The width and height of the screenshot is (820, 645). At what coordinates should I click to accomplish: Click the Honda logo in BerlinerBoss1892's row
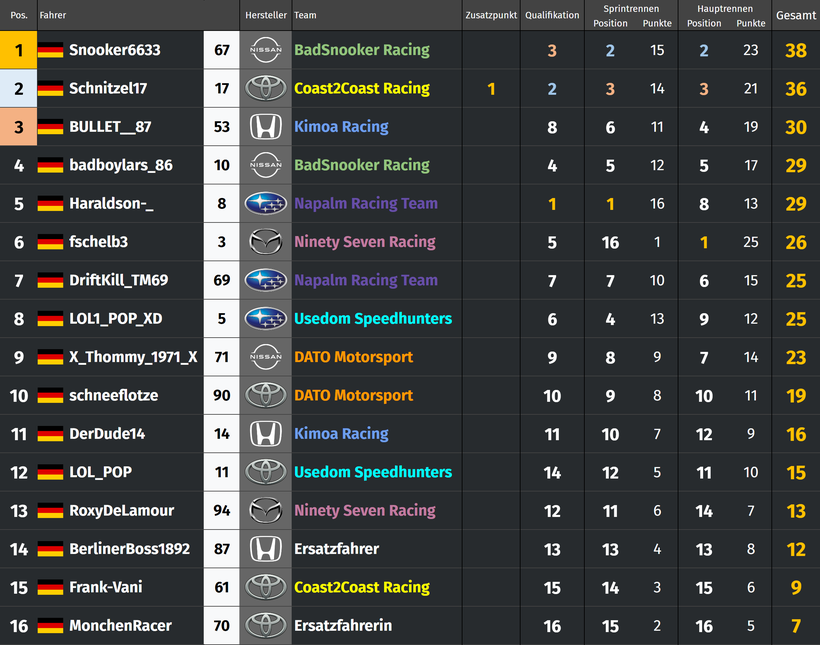tap(266, 549)
